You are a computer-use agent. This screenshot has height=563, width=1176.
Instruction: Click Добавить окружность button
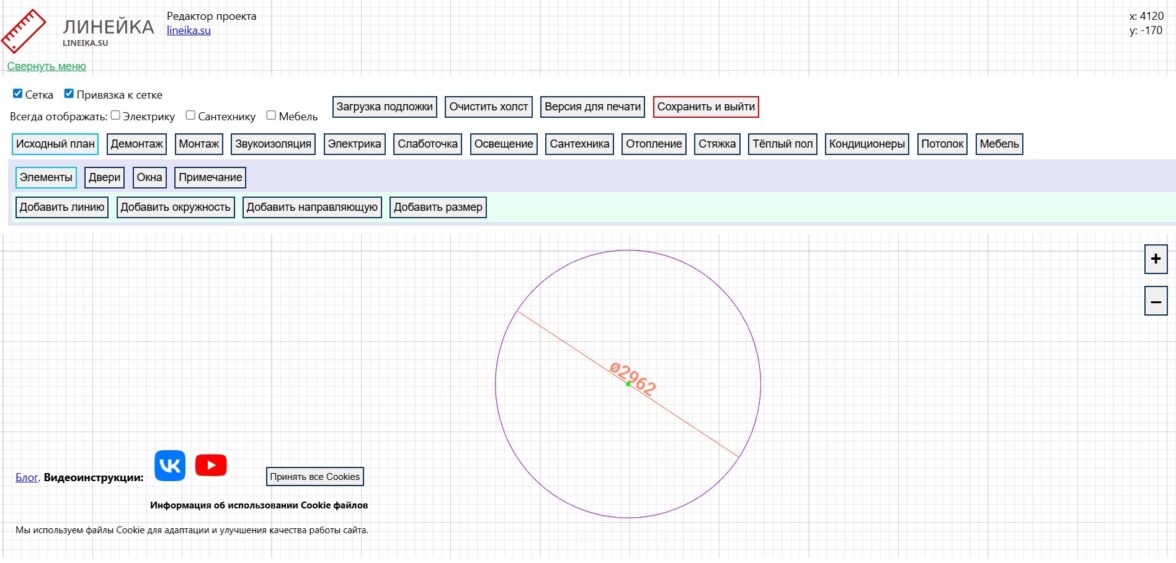click(176, 208)
